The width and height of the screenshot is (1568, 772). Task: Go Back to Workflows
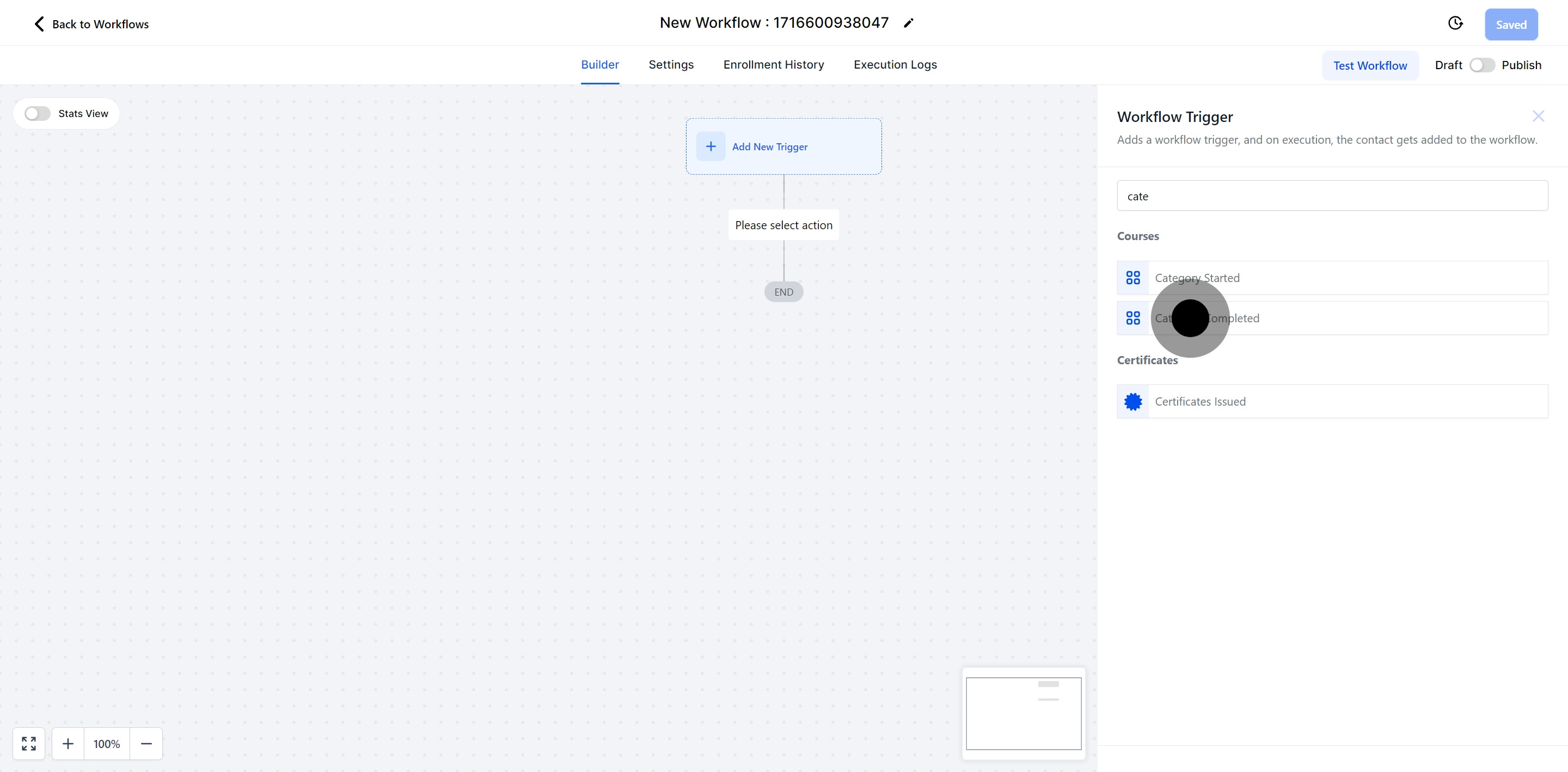point(91,24)
